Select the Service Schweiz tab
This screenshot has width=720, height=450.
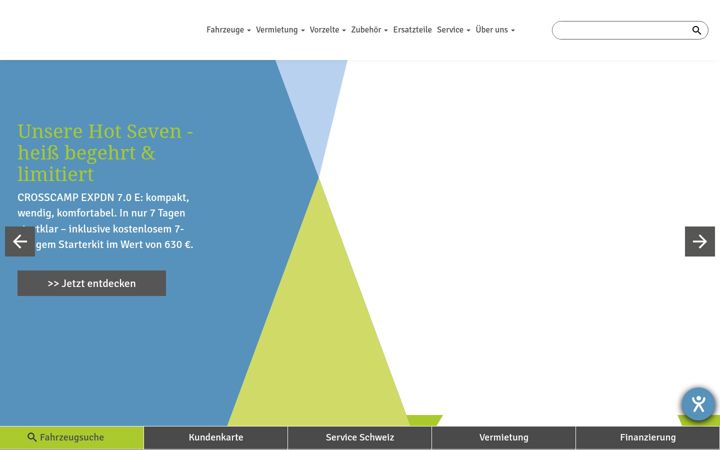[x=360, y=438]
